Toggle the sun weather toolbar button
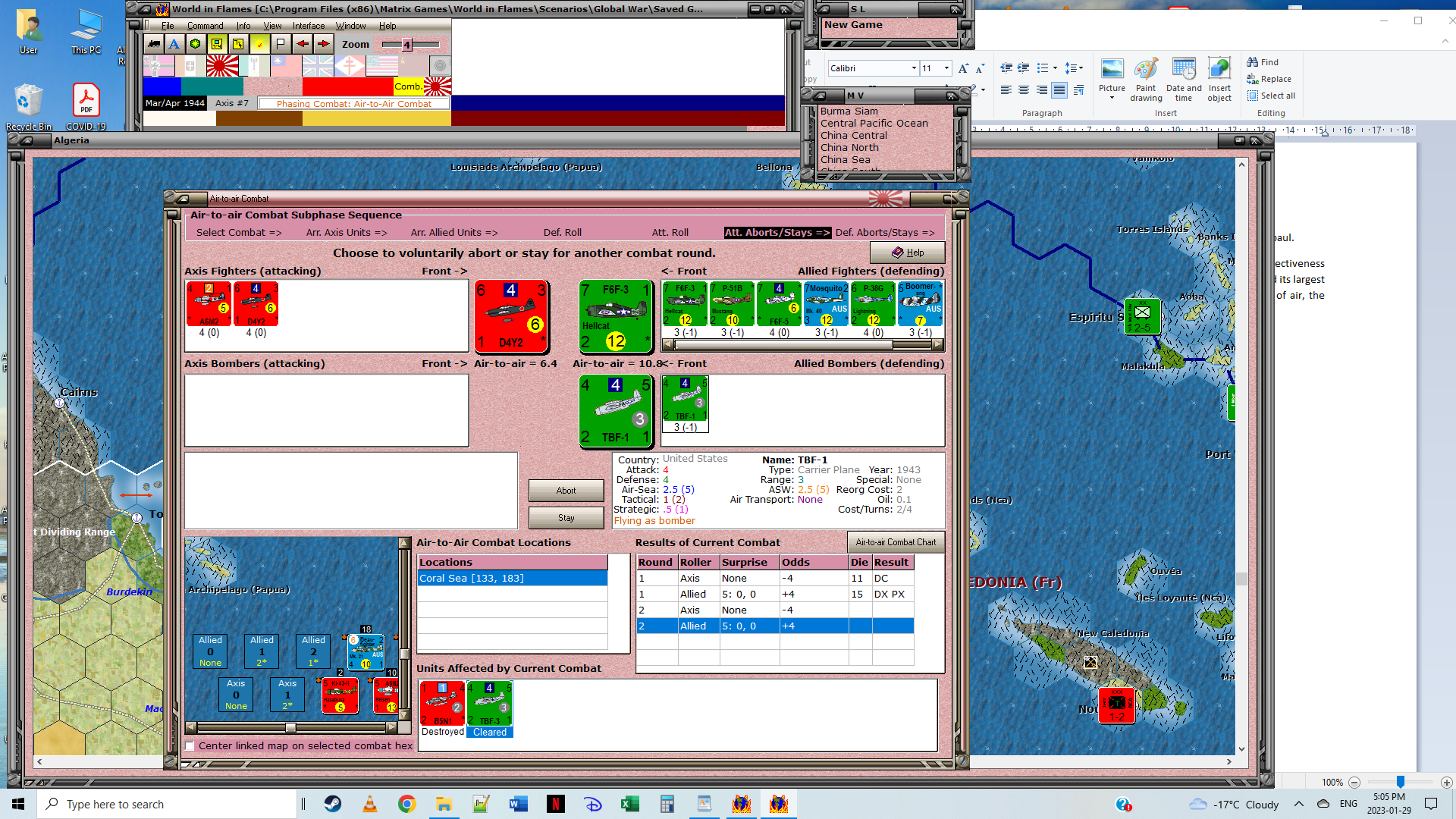 pyautogui.click(x=259, y=44)
